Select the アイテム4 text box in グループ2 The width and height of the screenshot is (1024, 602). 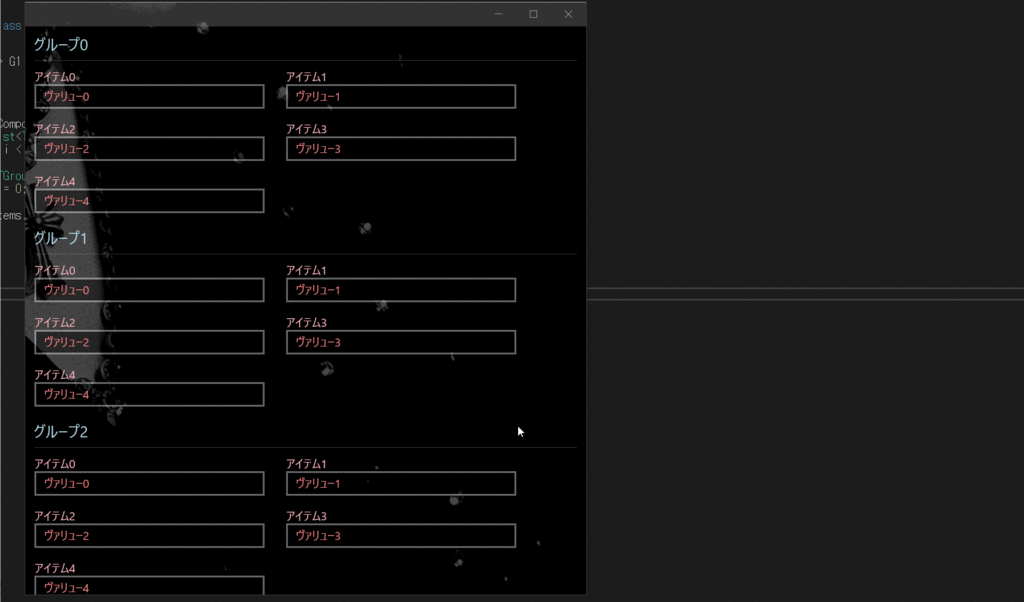(x=150, y=586)
